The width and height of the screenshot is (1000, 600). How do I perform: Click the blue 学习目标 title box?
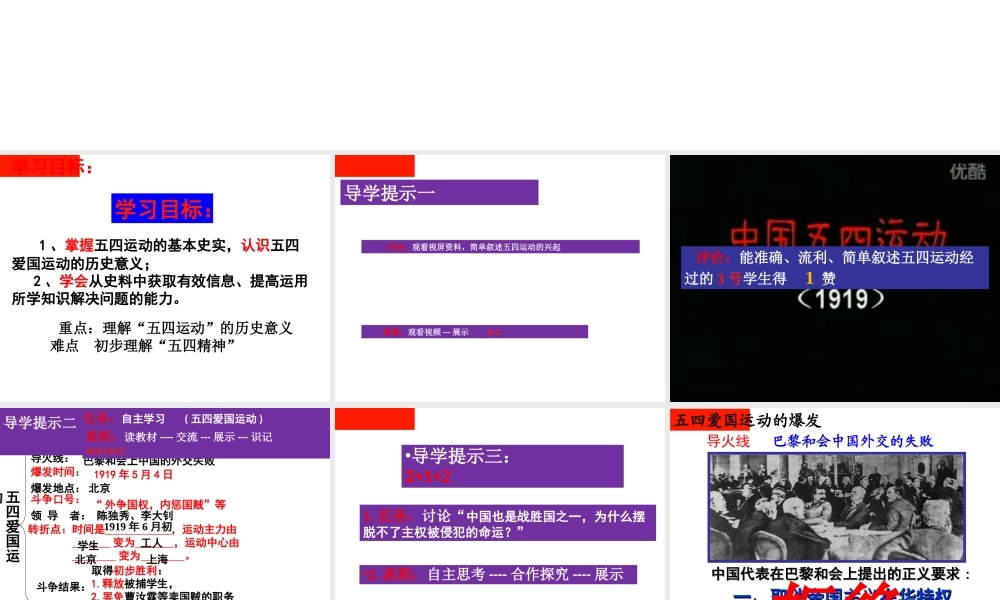click(x=162, y=209)
